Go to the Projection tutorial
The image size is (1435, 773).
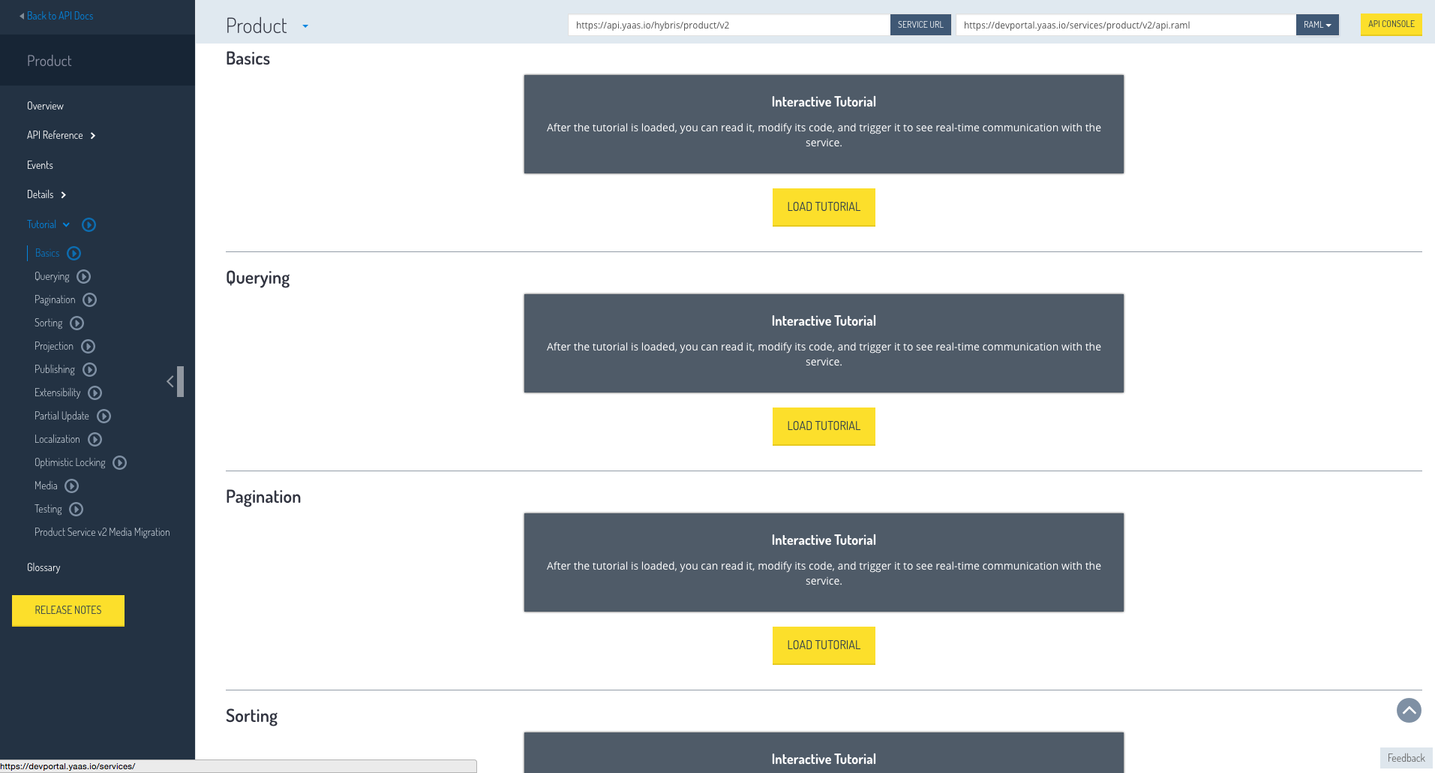[x=54, y=346]
